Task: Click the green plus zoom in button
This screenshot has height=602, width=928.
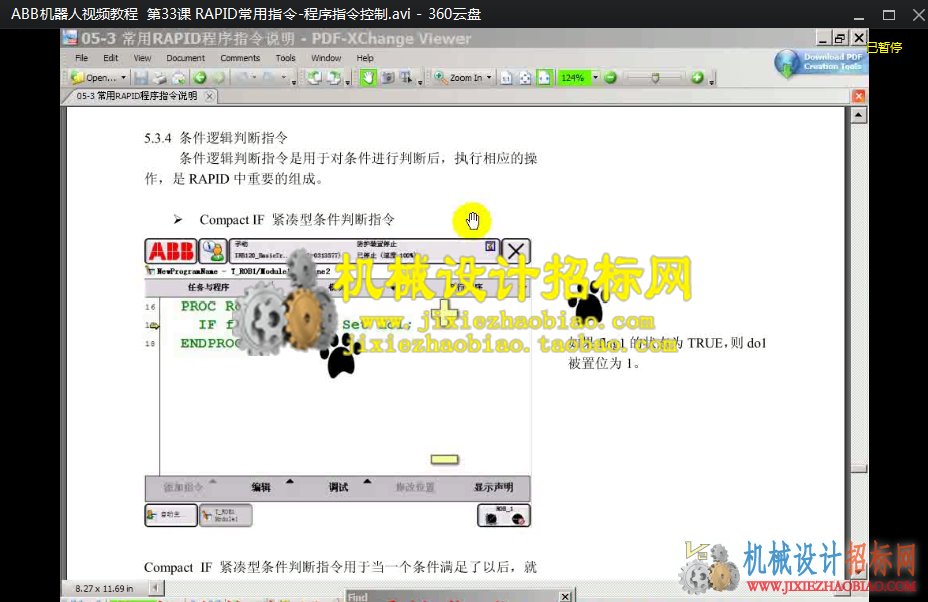Action: [x=697, y=78]
